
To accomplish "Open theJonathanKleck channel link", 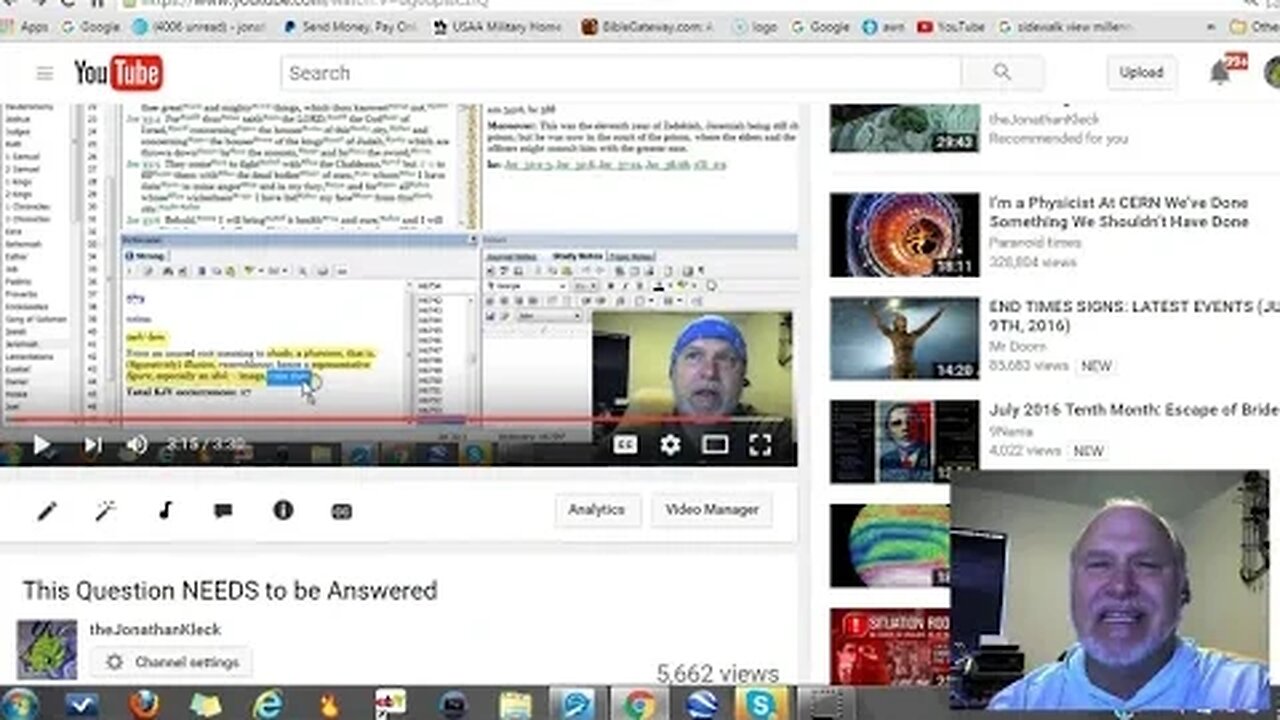I will coord(155,629).
